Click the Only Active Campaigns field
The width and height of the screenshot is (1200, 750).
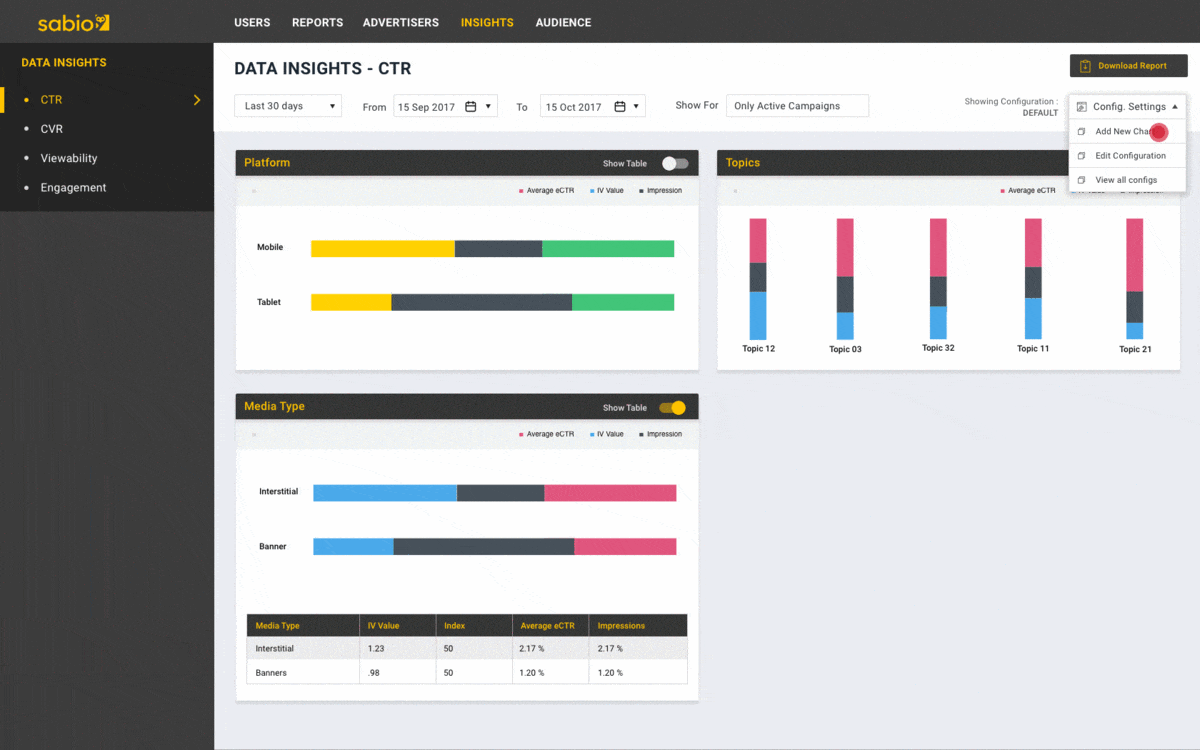[797, 105]
